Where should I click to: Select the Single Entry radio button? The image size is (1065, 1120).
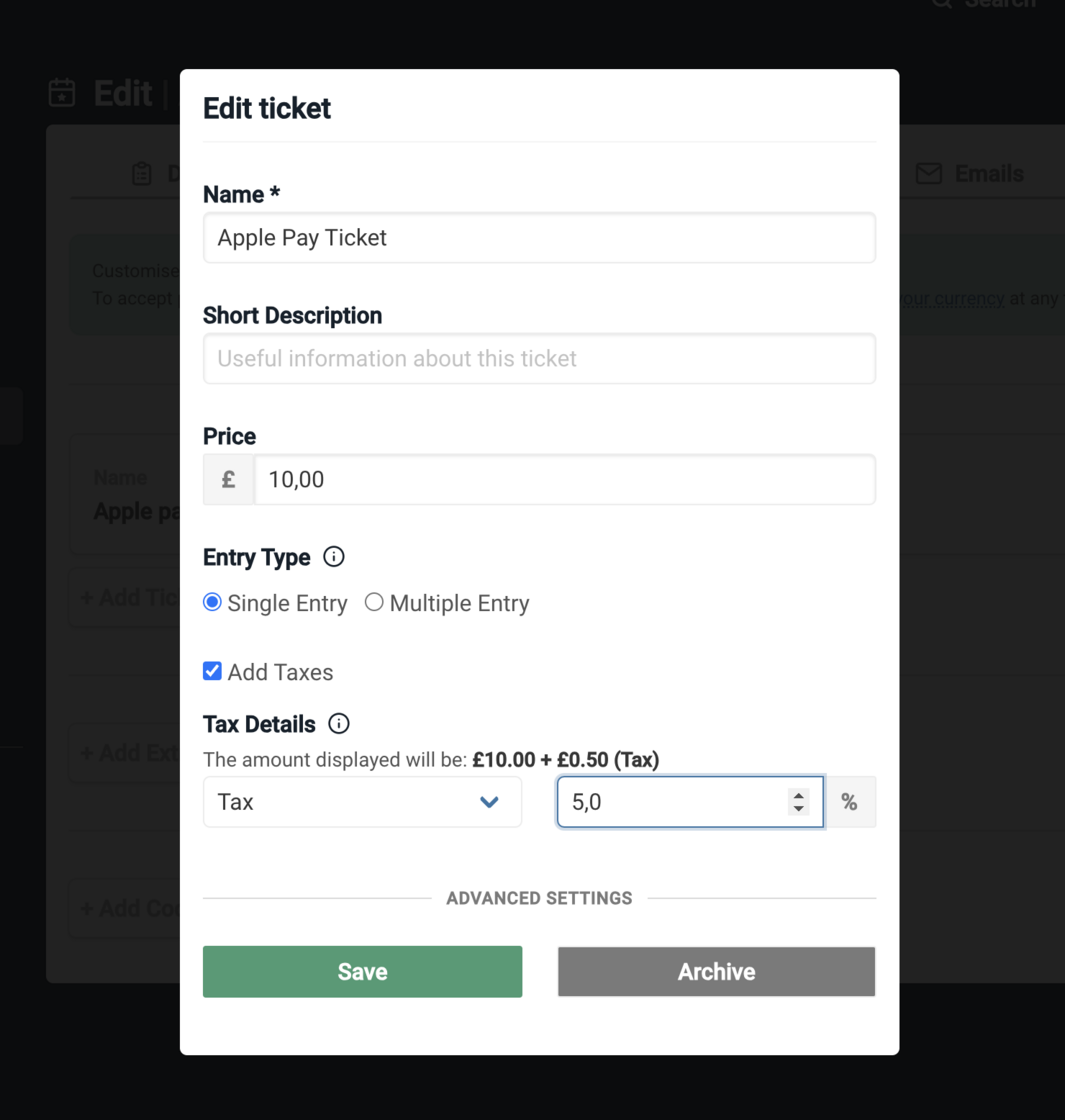pos(212,603)
